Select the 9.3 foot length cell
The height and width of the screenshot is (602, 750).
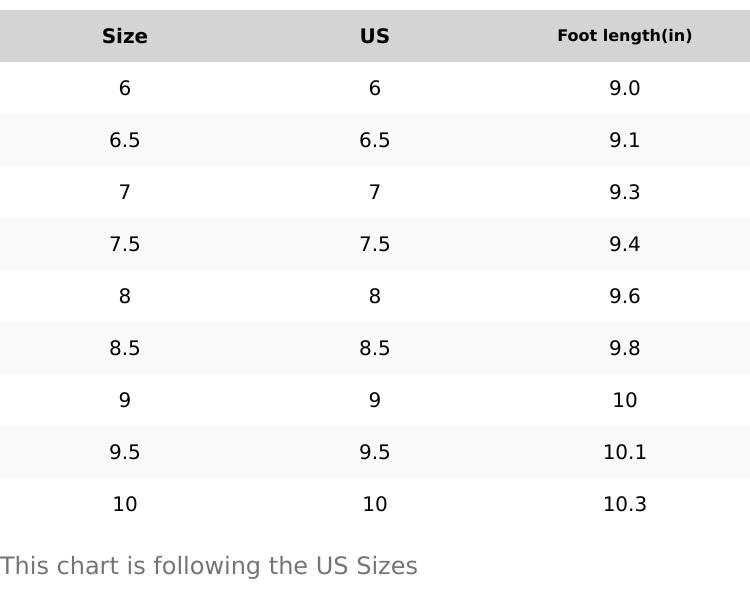point(624,192)
